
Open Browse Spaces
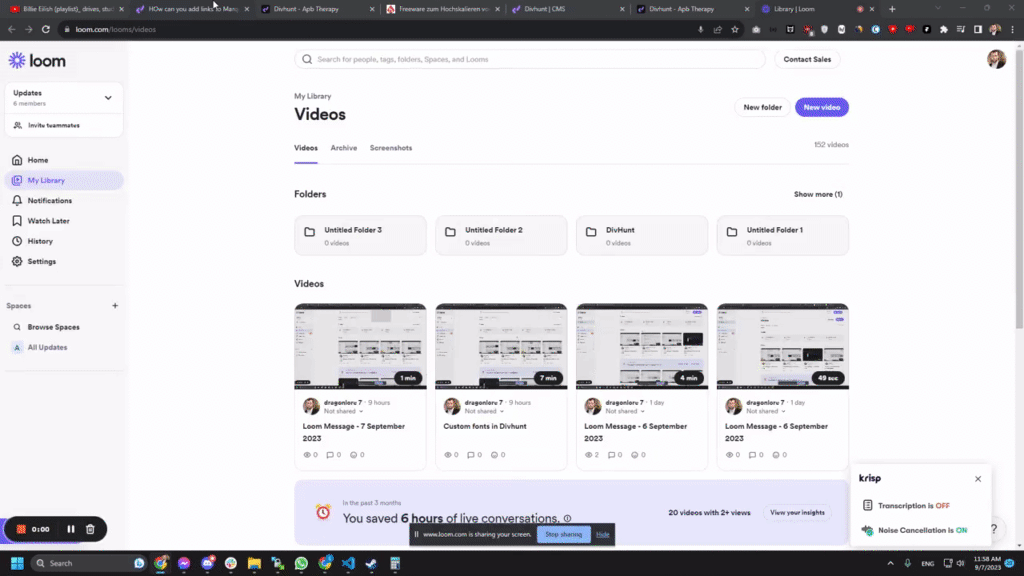53,327
